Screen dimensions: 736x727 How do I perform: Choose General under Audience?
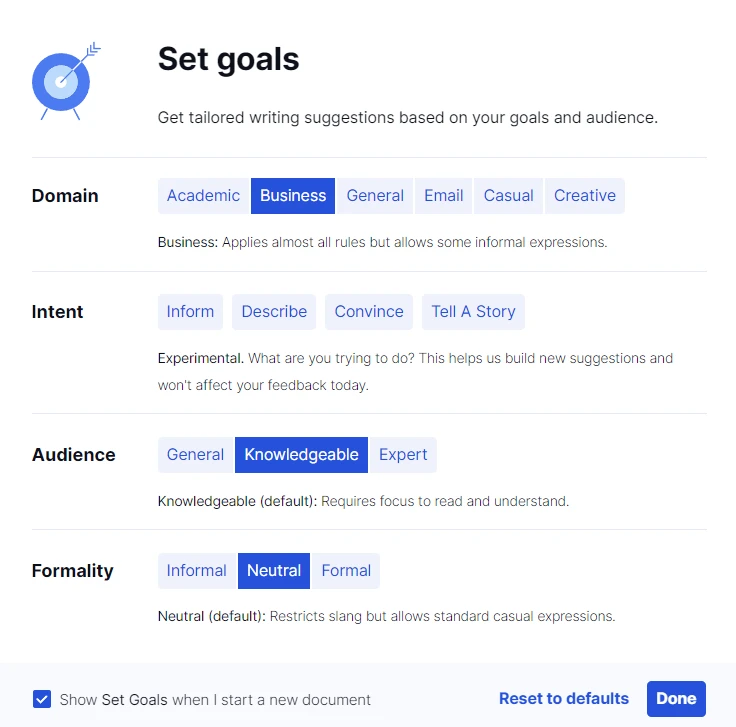(195, 455)
